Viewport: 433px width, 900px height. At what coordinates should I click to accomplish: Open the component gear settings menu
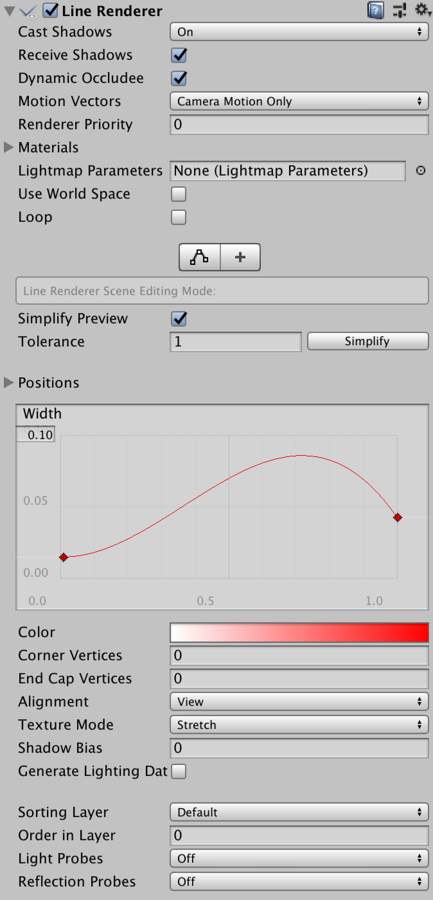pos(422,10)
